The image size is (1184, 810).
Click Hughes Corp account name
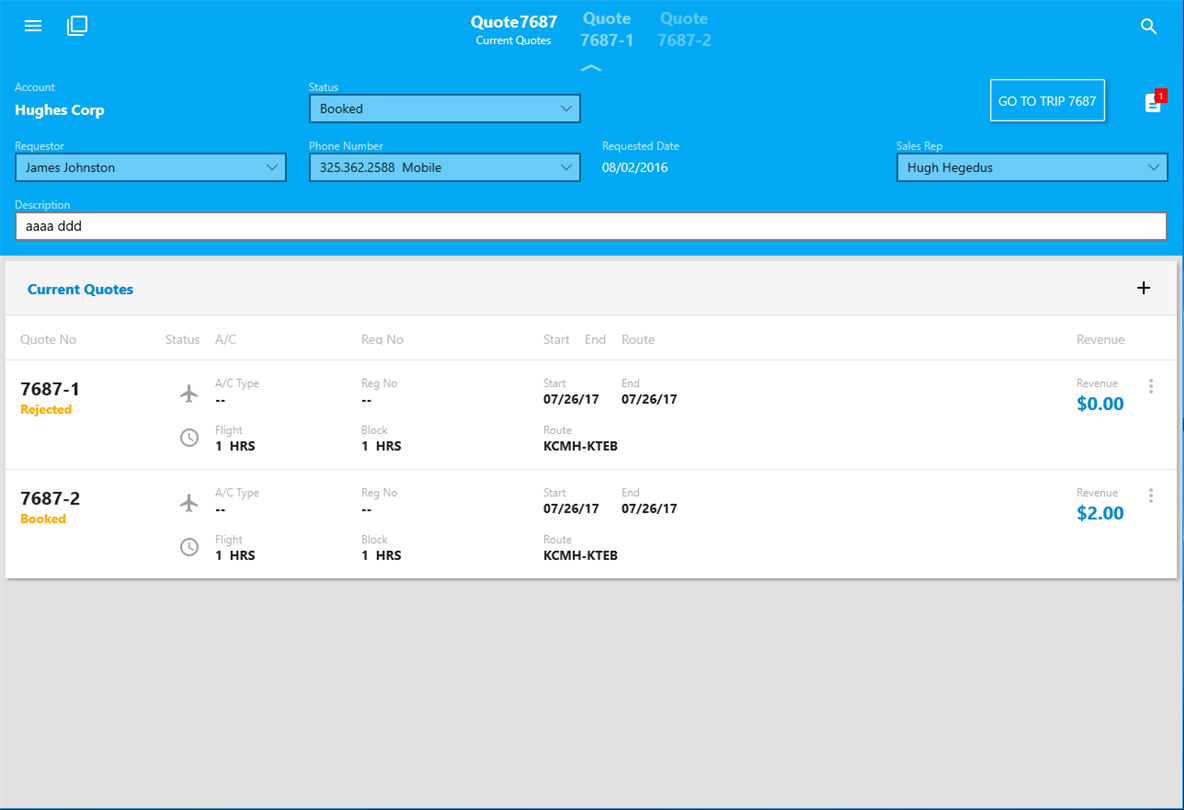click(60, 110)
